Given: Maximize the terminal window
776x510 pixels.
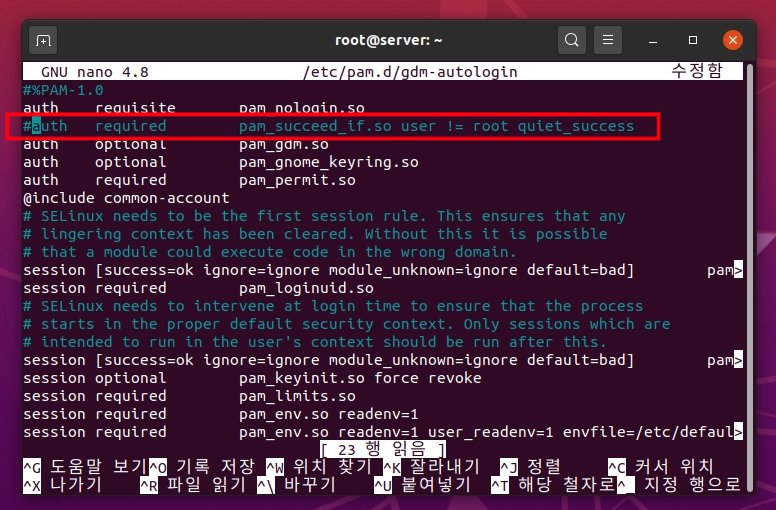Looking at the screenshot, I should pyautogui.click(x=693, y=40).
